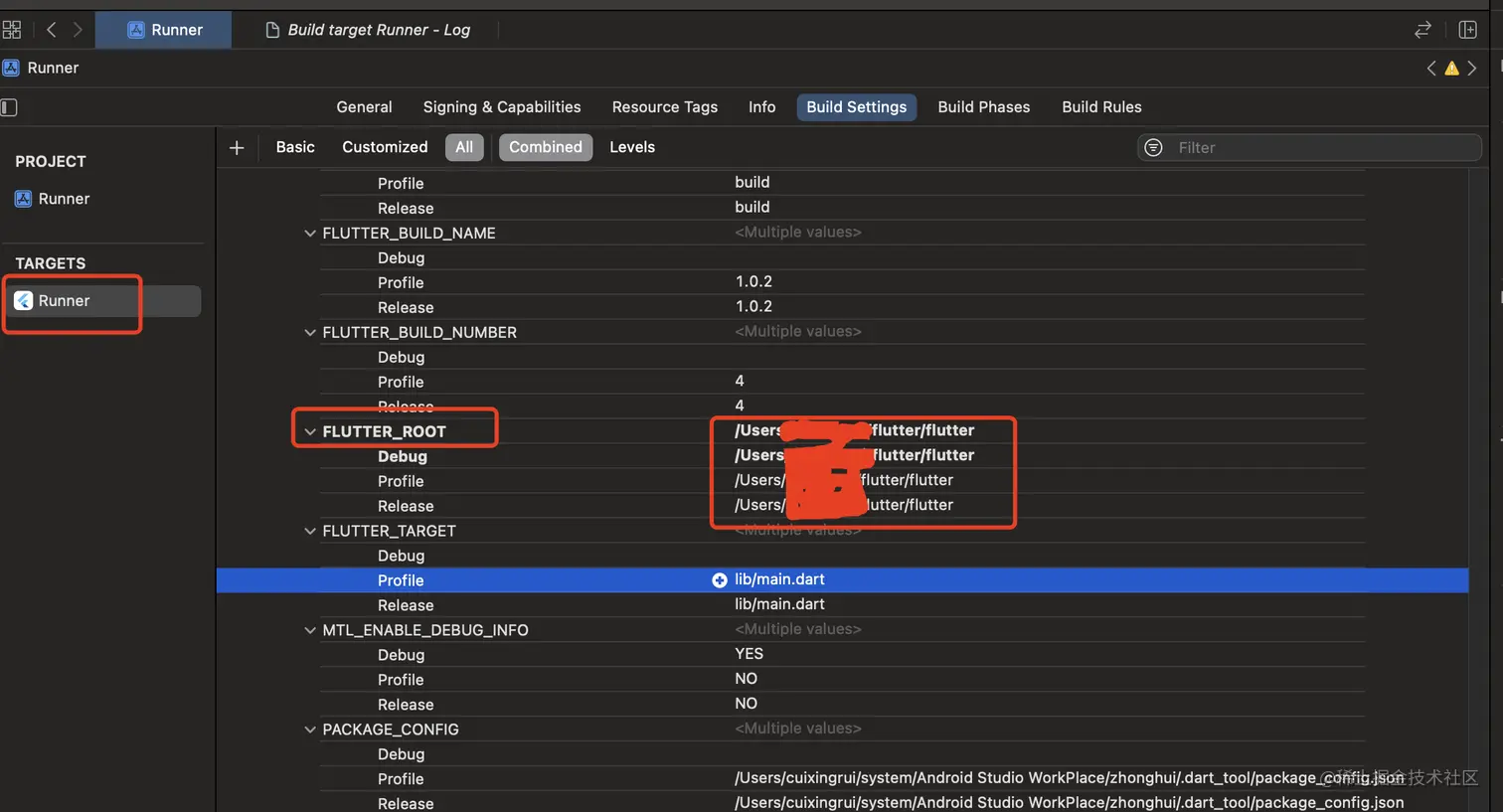Select the Runner target with Flutter icon

(x=103, y=301)
